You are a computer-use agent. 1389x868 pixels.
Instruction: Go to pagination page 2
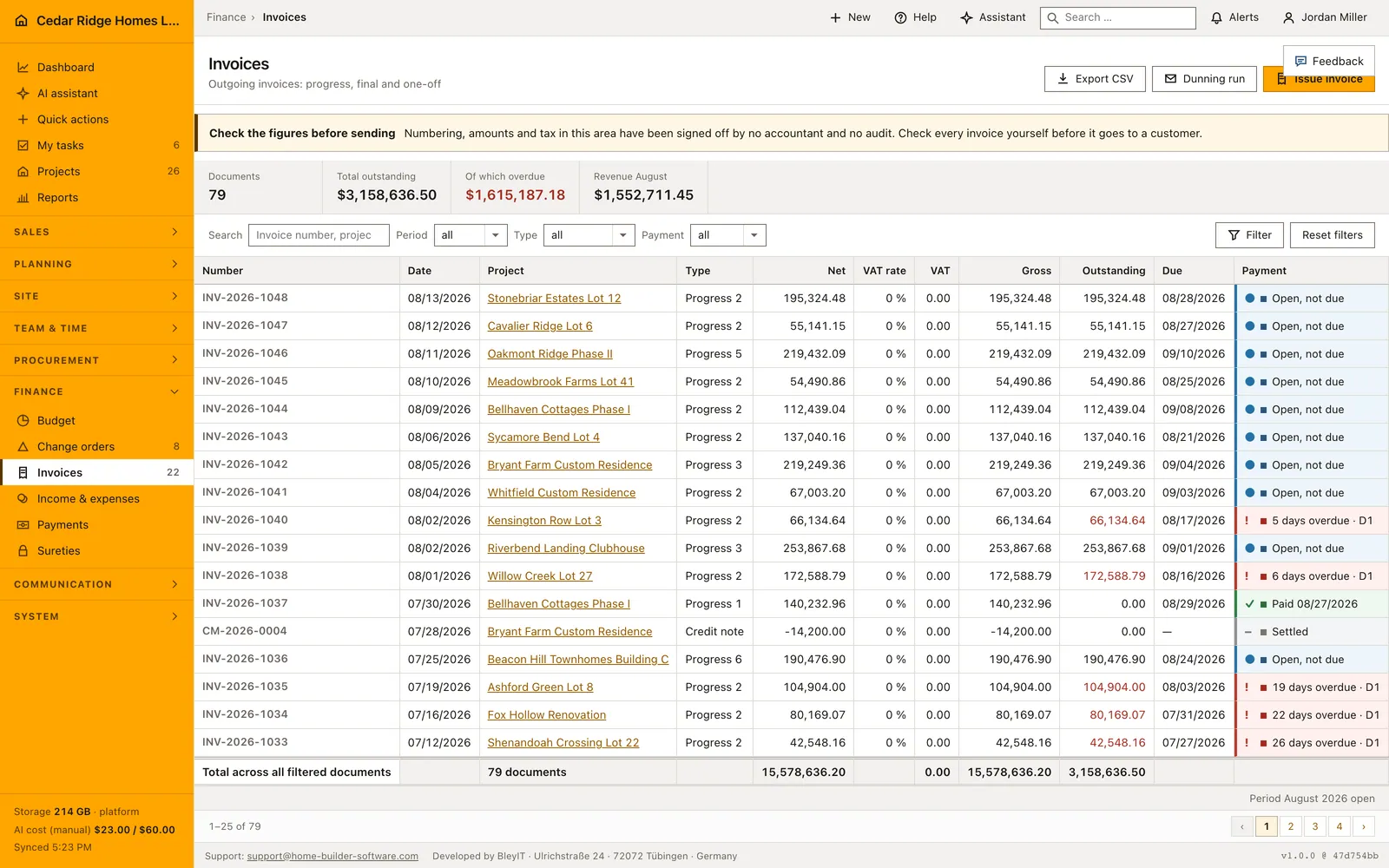pos(1291,826)
